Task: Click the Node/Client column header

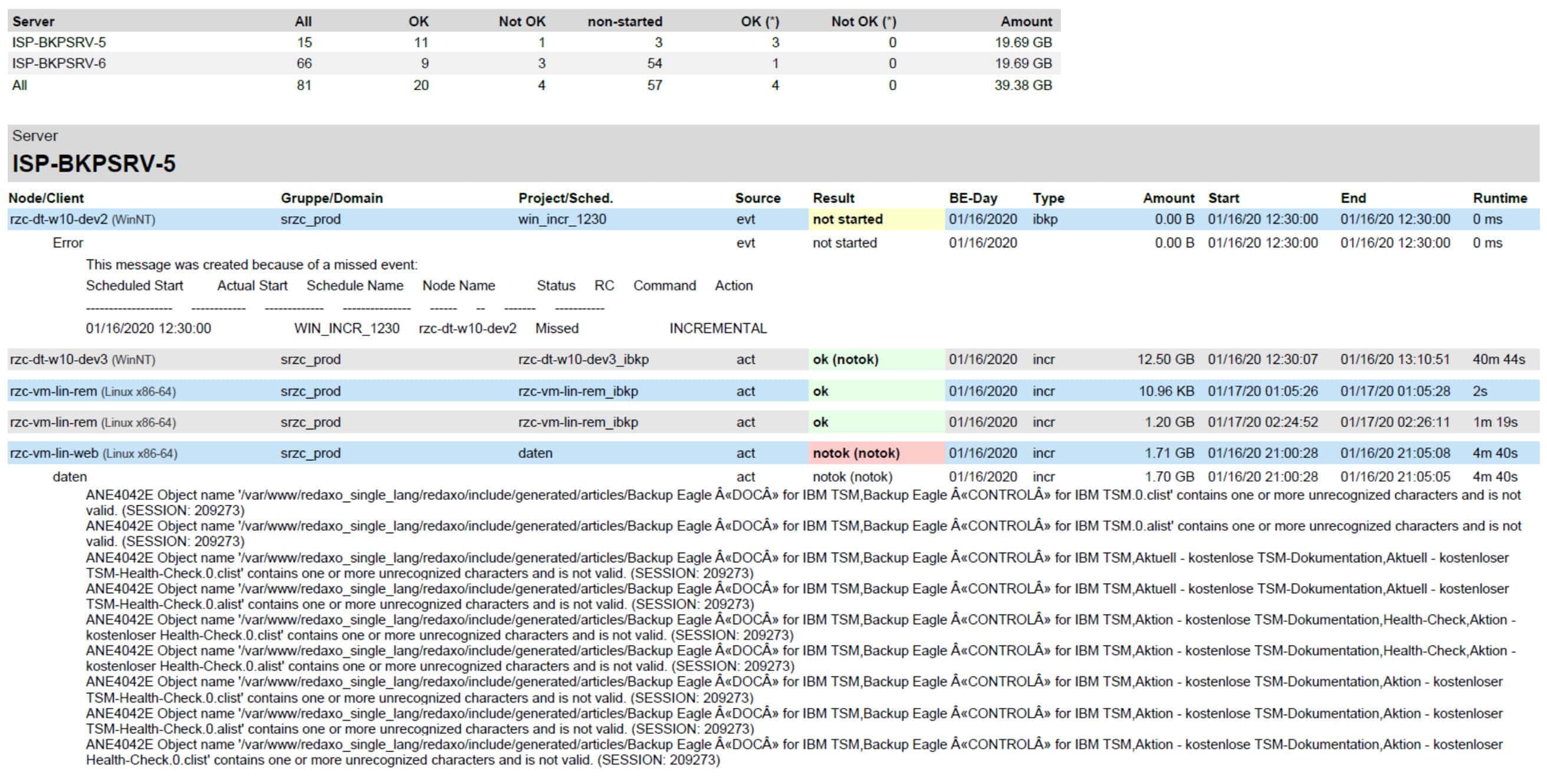Action: pyautogui.click(x=46, y=198)
